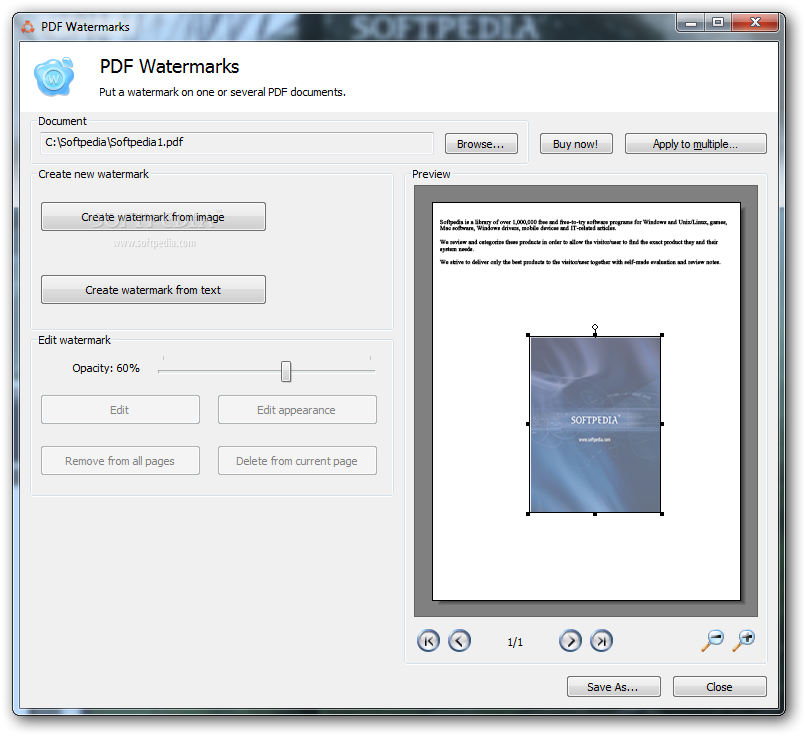
Task: Click Browse to choose a document
Action: (x=481, y=144)
